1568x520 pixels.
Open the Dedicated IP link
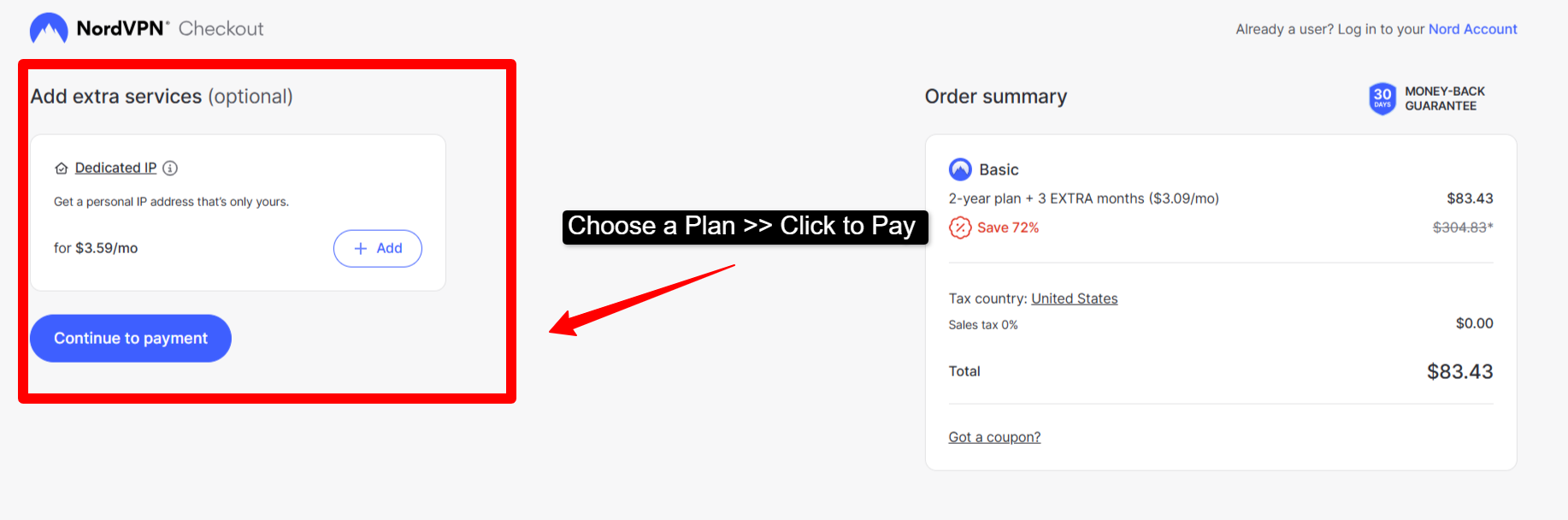tap(116, 168)
